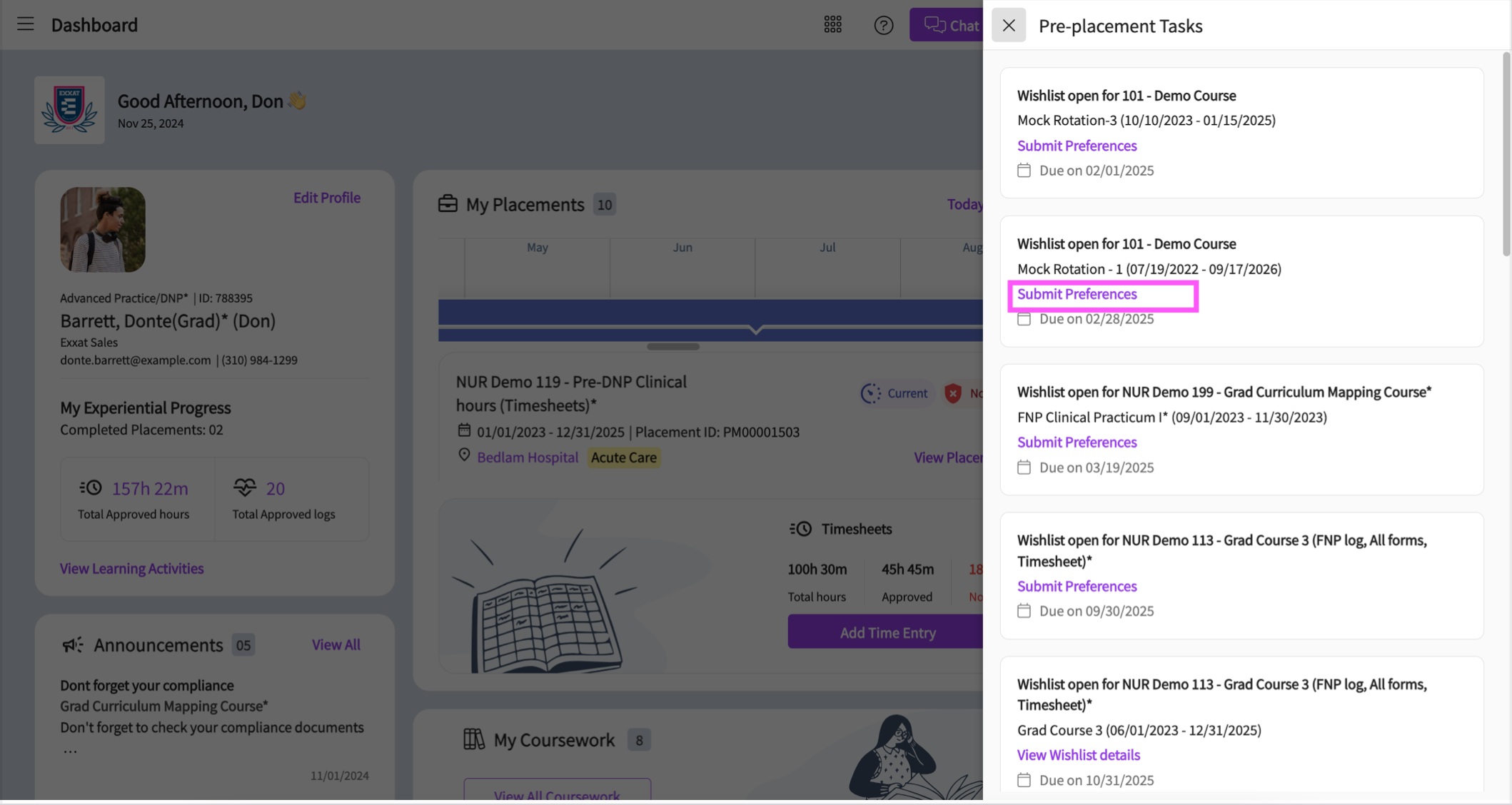The image size is (1512, 805).
Task: Open the apps grid launcher
Action: [x=832, y=25]
